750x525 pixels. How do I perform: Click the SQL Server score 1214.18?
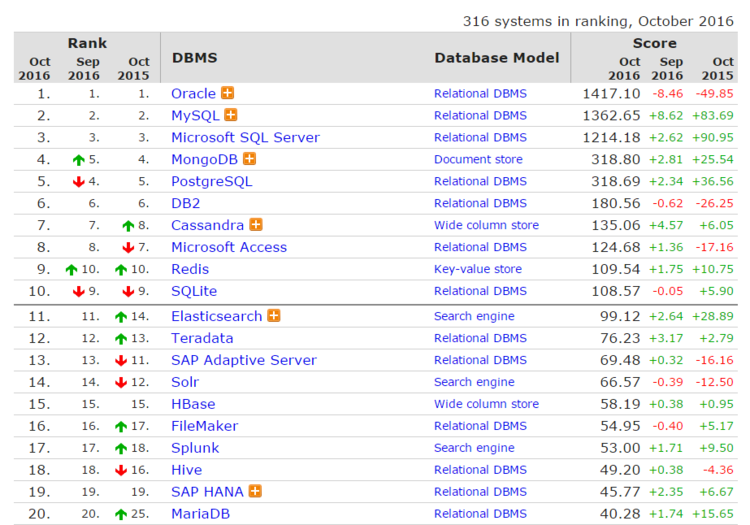pos(611,138)
